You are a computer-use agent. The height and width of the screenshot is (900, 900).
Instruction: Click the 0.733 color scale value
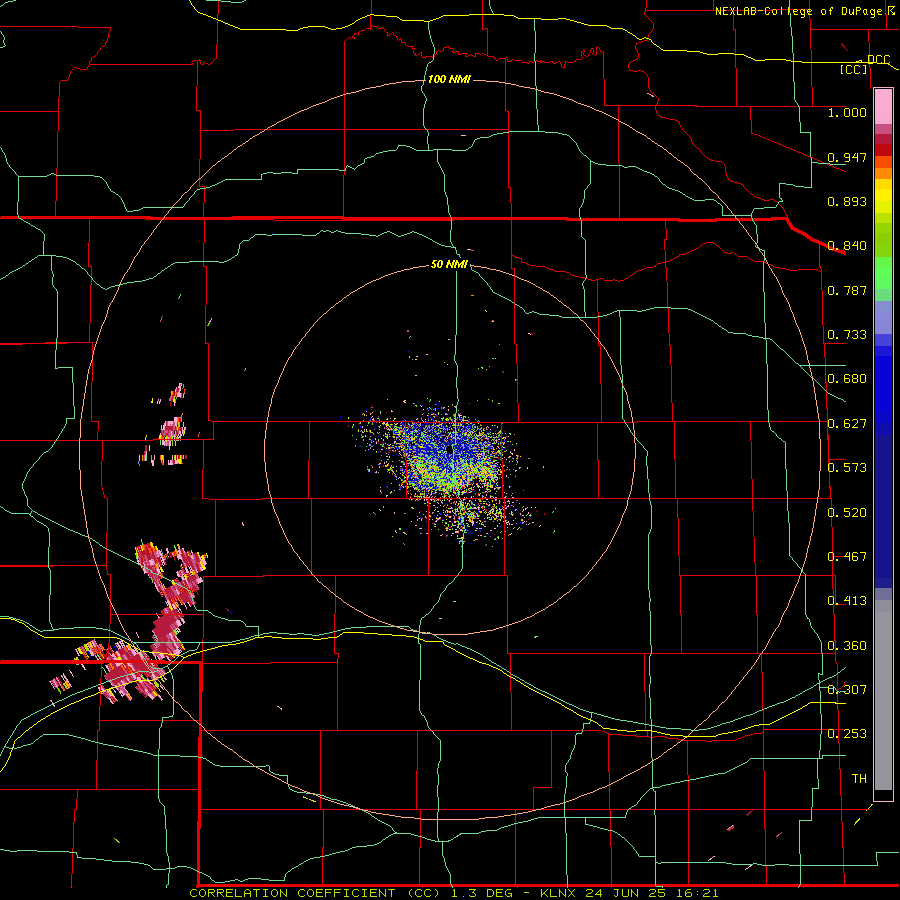[847, 335]
